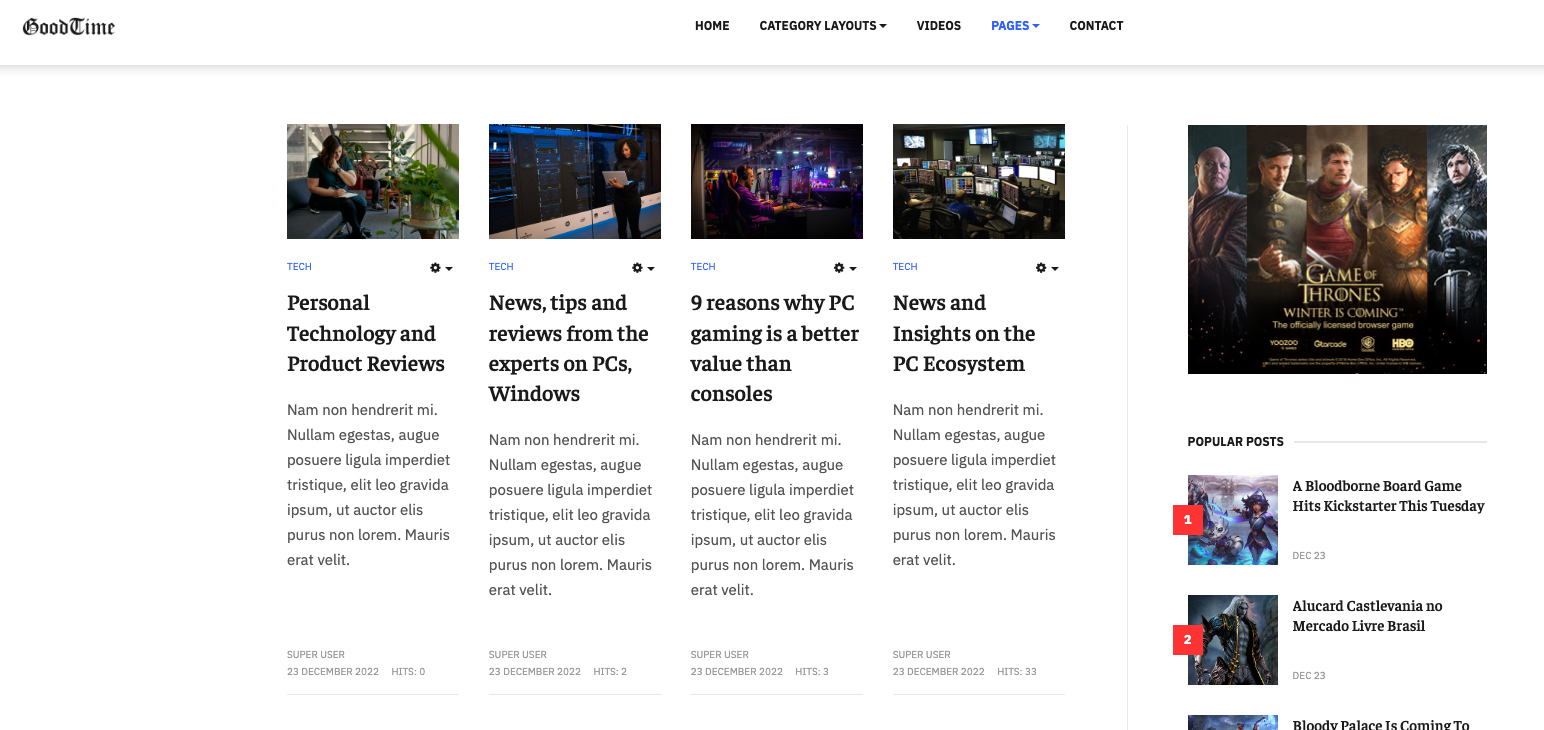1544x730 pixels.
Task: Expand the Pages dropdown menu
Action: click(x=1015, y=26)
